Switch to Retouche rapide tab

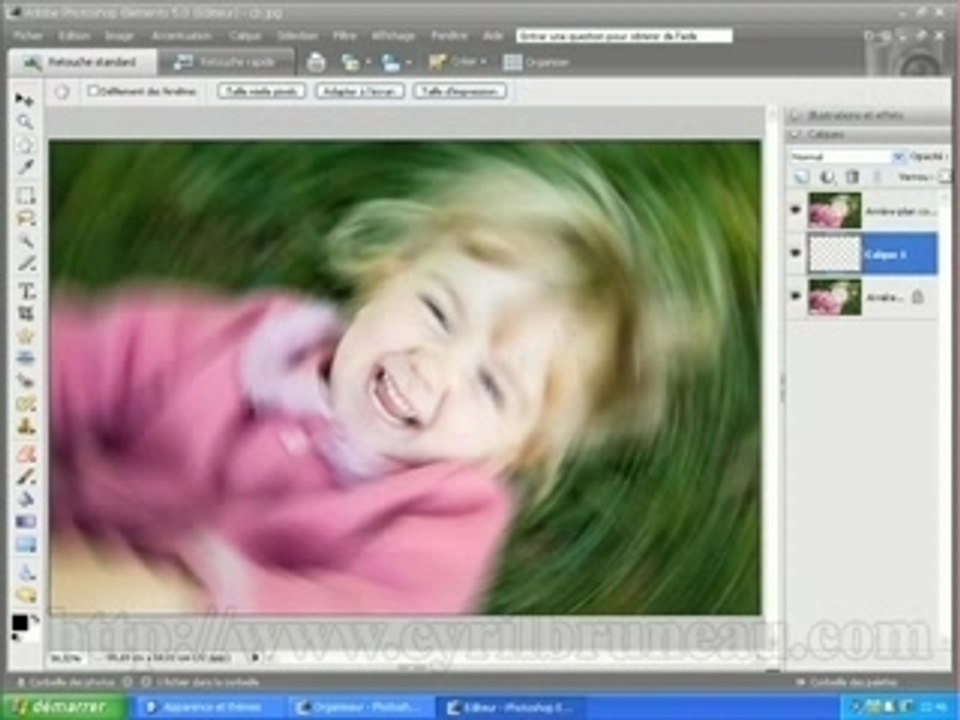click(x=225, y=62)
